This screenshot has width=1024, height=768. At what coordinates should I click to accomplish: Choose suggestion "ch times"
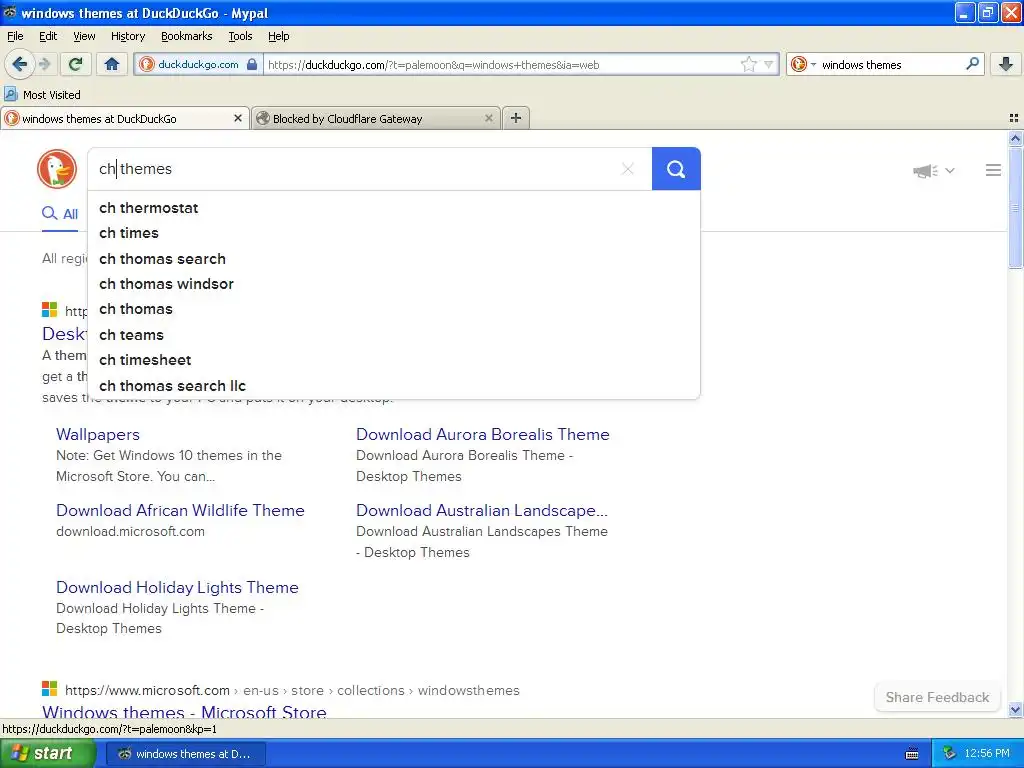click(394, 233)
